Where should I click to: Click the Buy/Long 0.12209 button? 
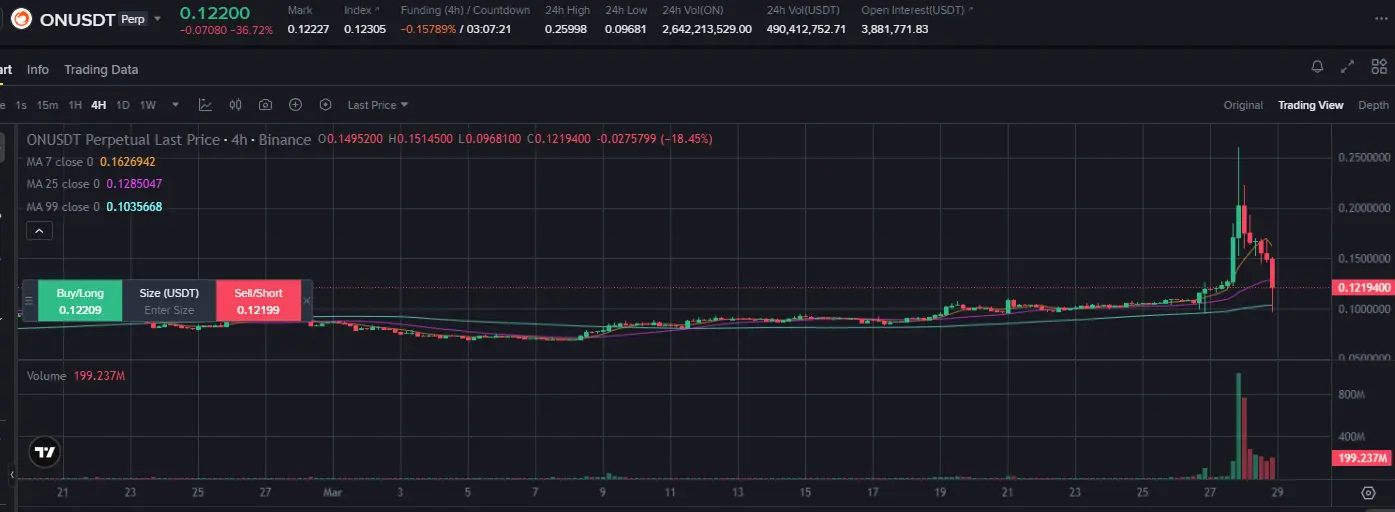(x=80, y=301)
